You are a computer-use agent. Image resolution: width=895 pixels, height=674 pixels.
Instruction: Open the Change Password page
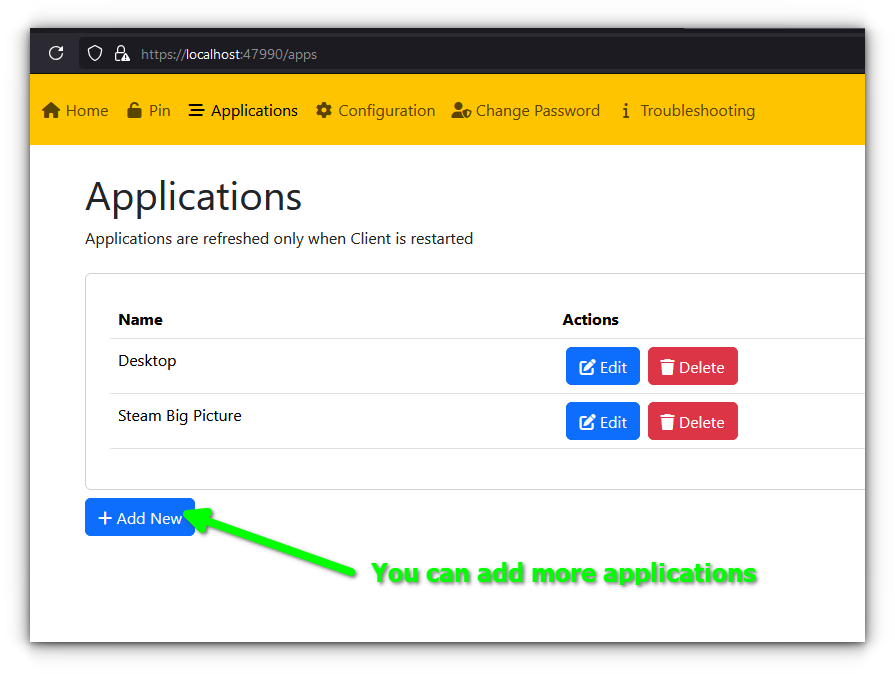tap(525, 111)
